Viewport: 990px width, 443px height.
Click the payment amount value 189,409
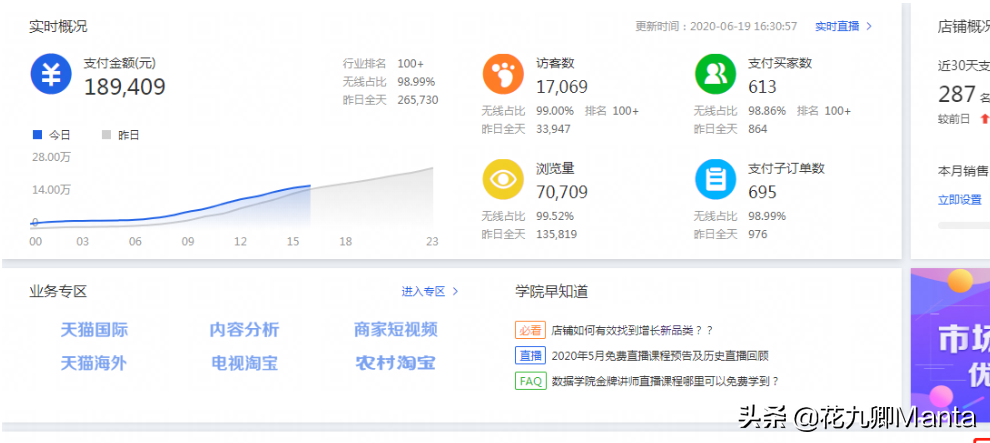[124, 87]
